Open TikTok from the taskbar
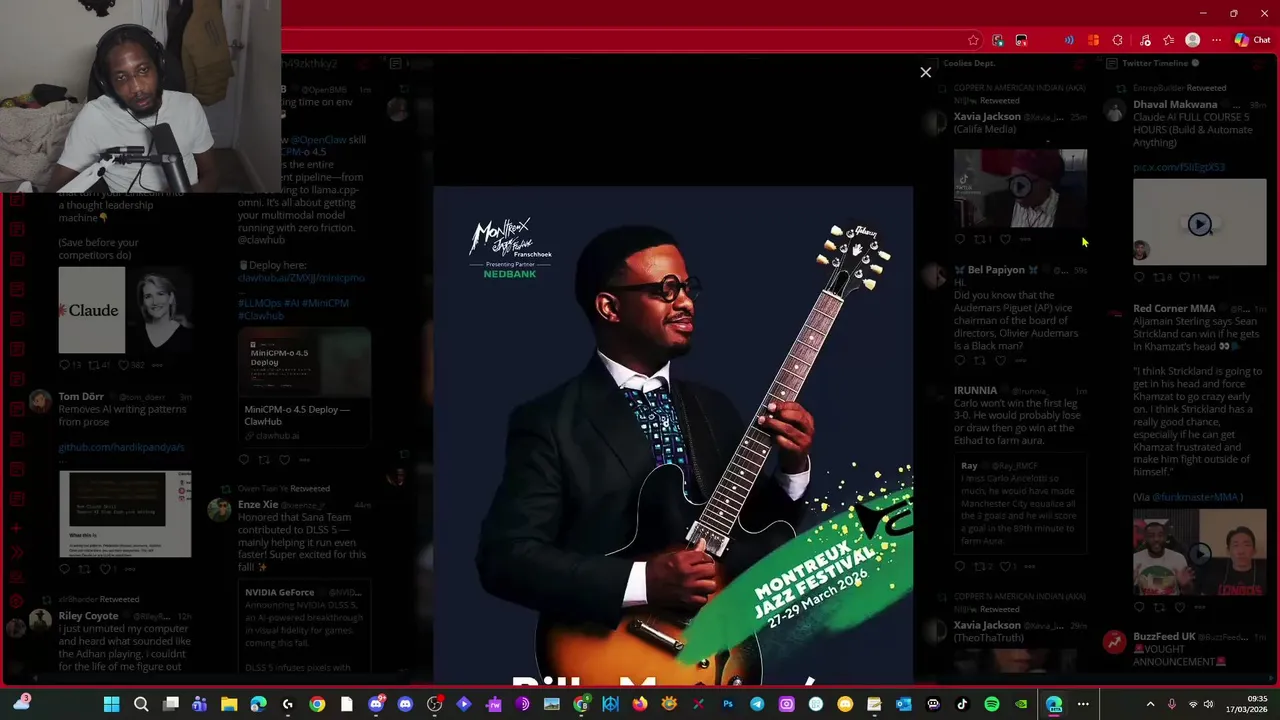Image resolution: width=1280 pixels, height=720 pixels. (962, 704)
